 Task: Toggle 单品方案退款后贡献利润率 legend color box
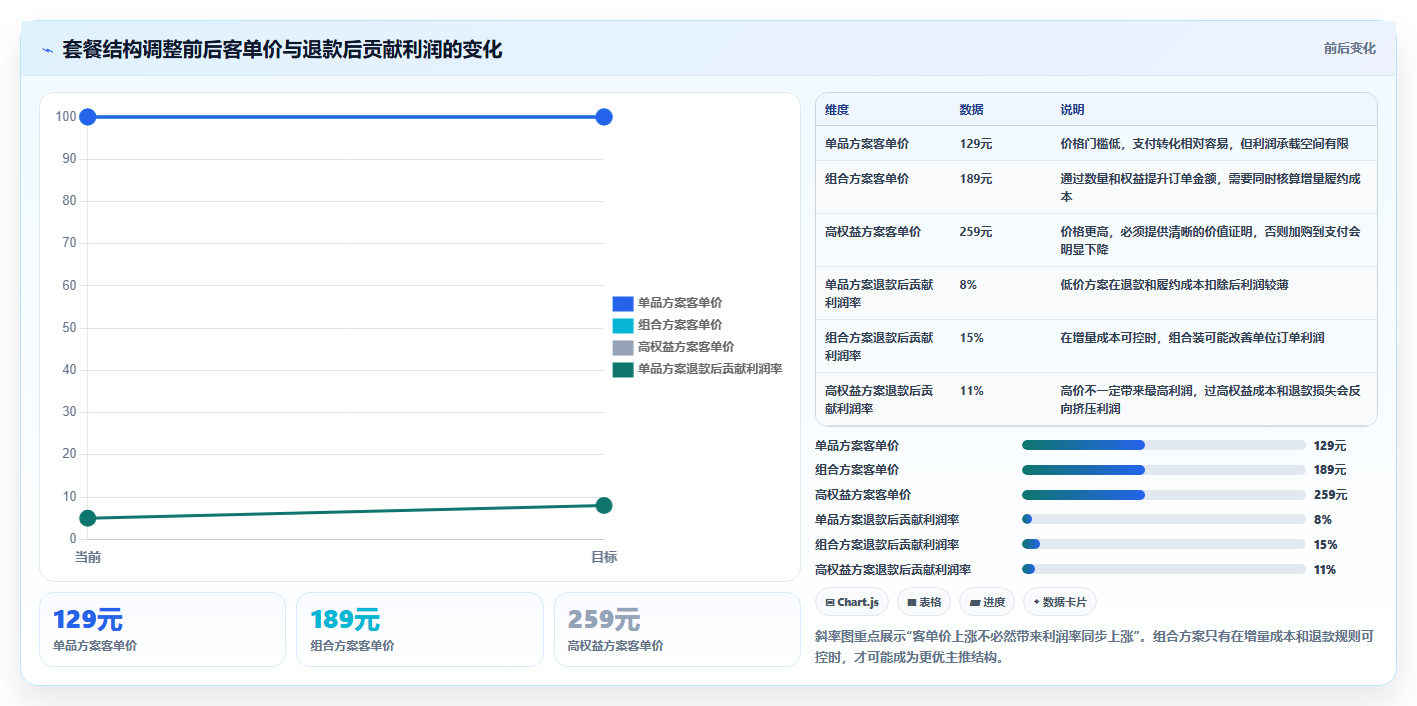click(623, 369)
